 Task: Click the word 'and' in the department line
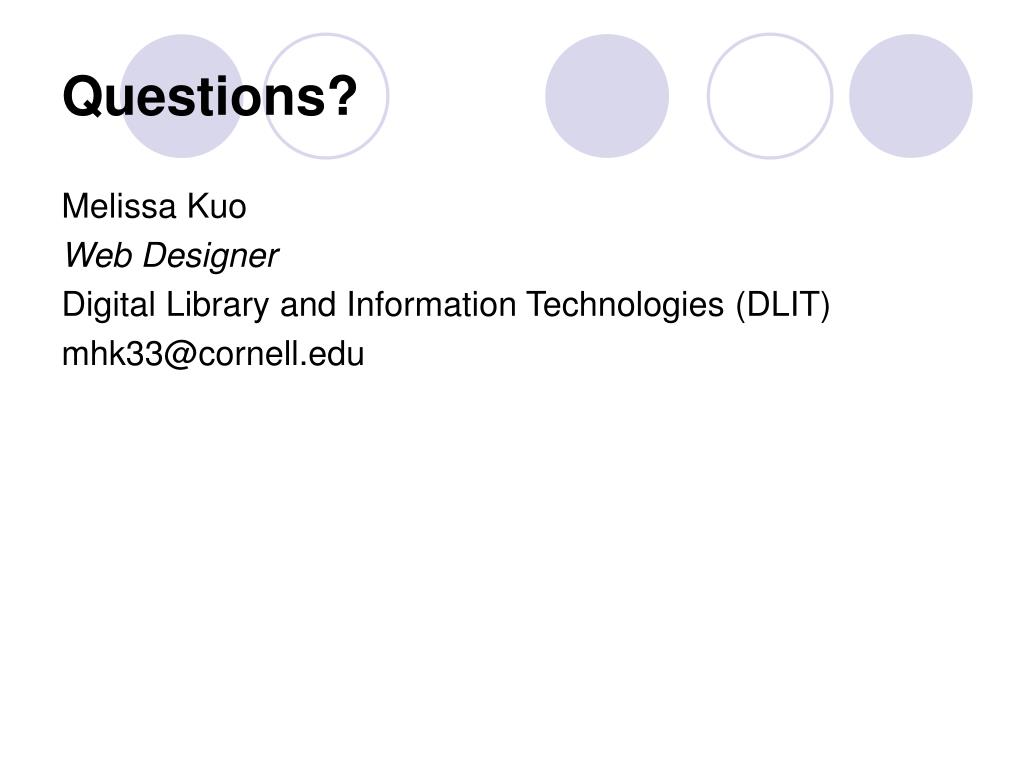tap(308, 304)
